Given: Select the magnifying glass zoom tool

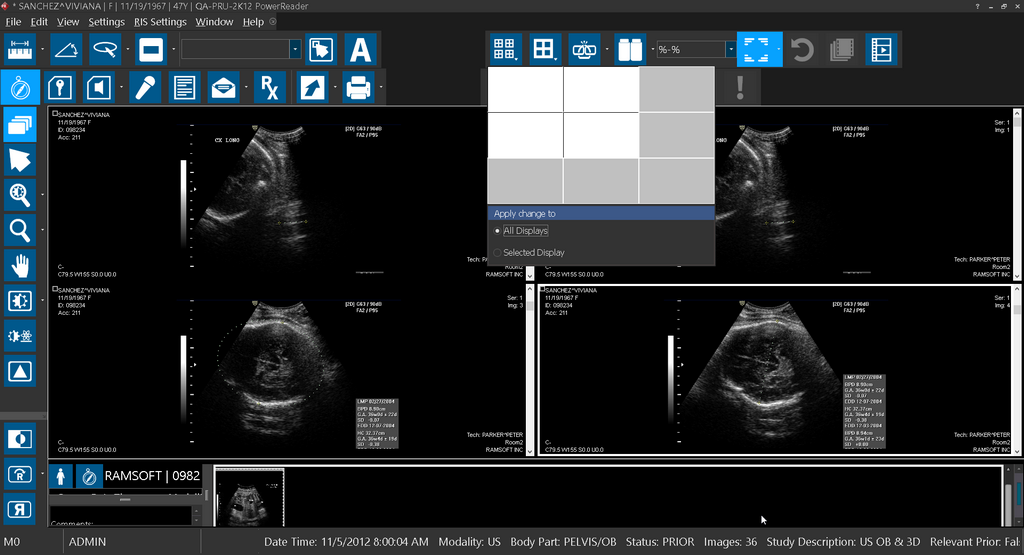Looking at the screenshot, I should tap(20, 230).
